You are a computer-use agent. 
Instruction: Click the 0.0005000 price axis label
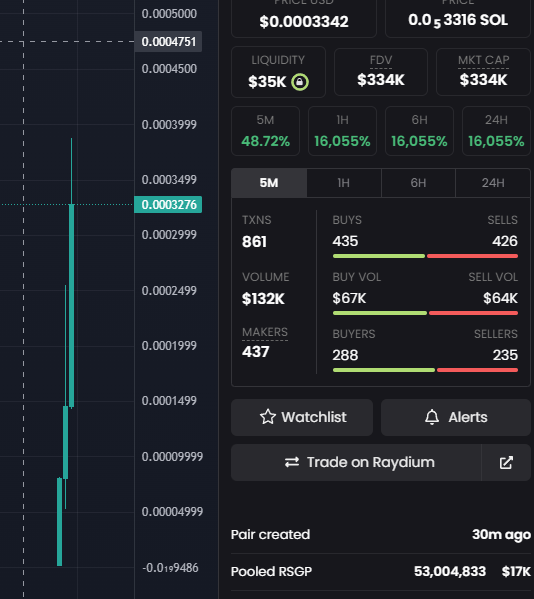pos(169,14)
